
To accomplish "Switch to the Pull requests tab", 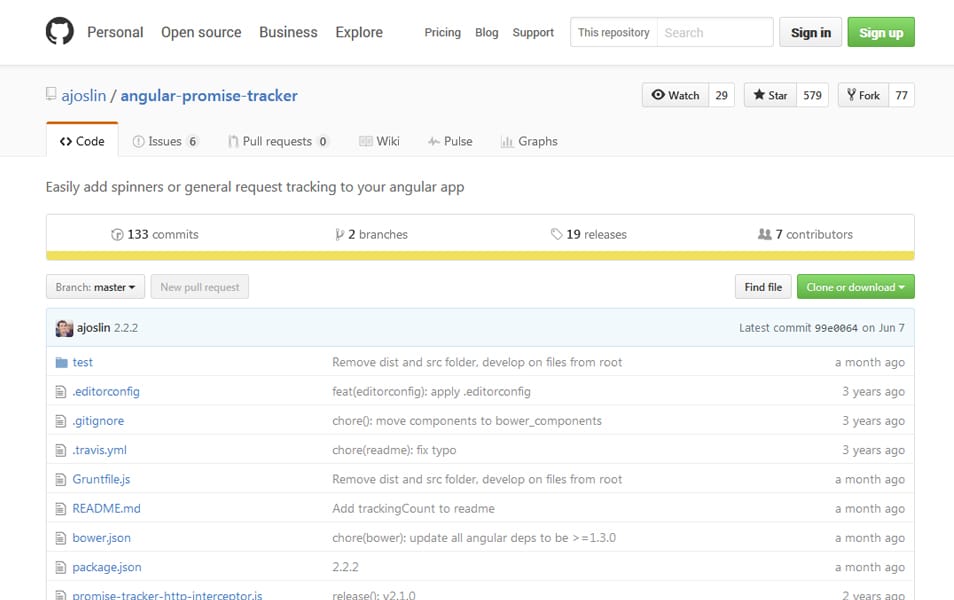I will pyautogui.click(x=278, y=141).
